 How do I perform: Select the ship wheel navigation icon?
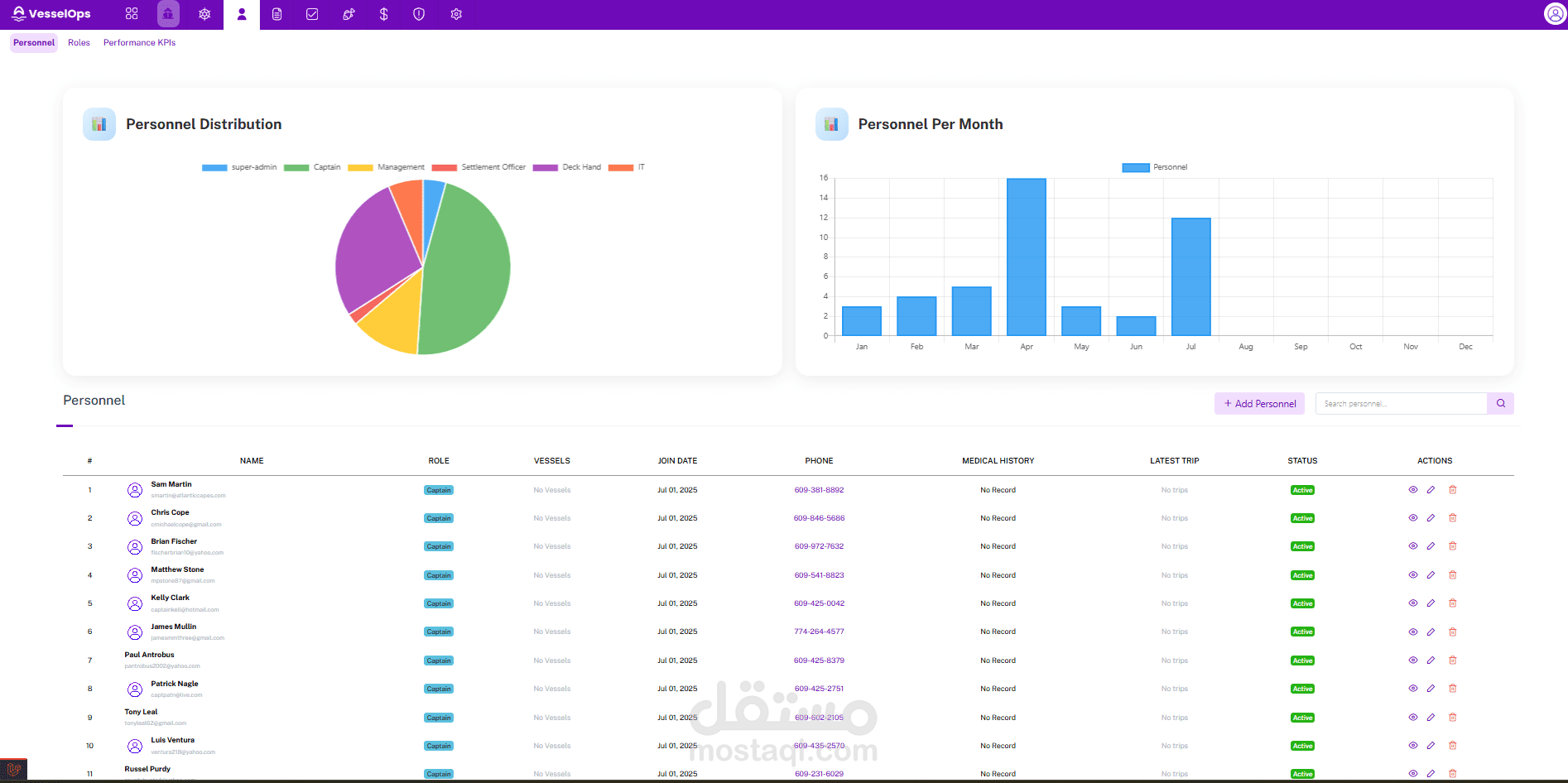coord(204,14)
